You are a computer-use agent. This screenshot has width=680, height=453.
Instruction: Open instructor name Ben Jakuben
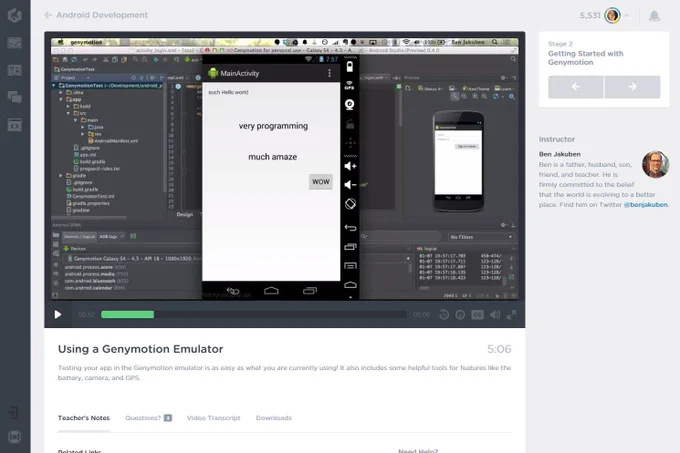[x=559, y=154]
